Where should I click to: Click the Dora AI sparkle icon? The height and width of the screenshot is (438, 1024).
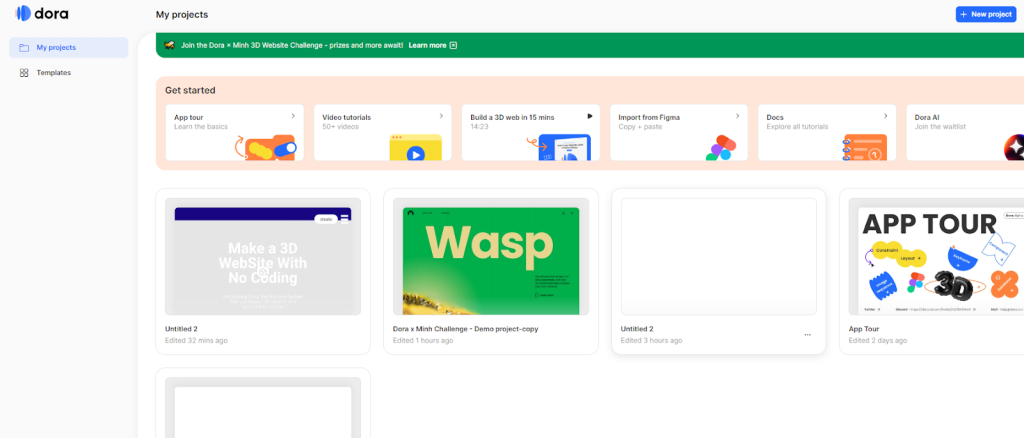[x=1014, y=148]
